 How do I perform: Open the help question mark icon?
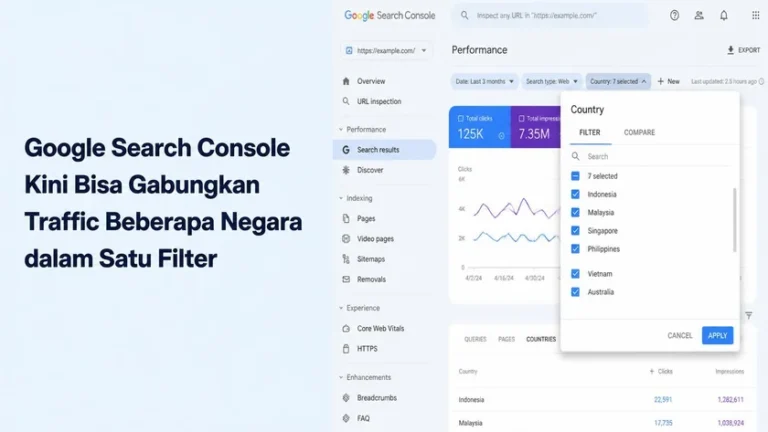(x=674, y=16)
